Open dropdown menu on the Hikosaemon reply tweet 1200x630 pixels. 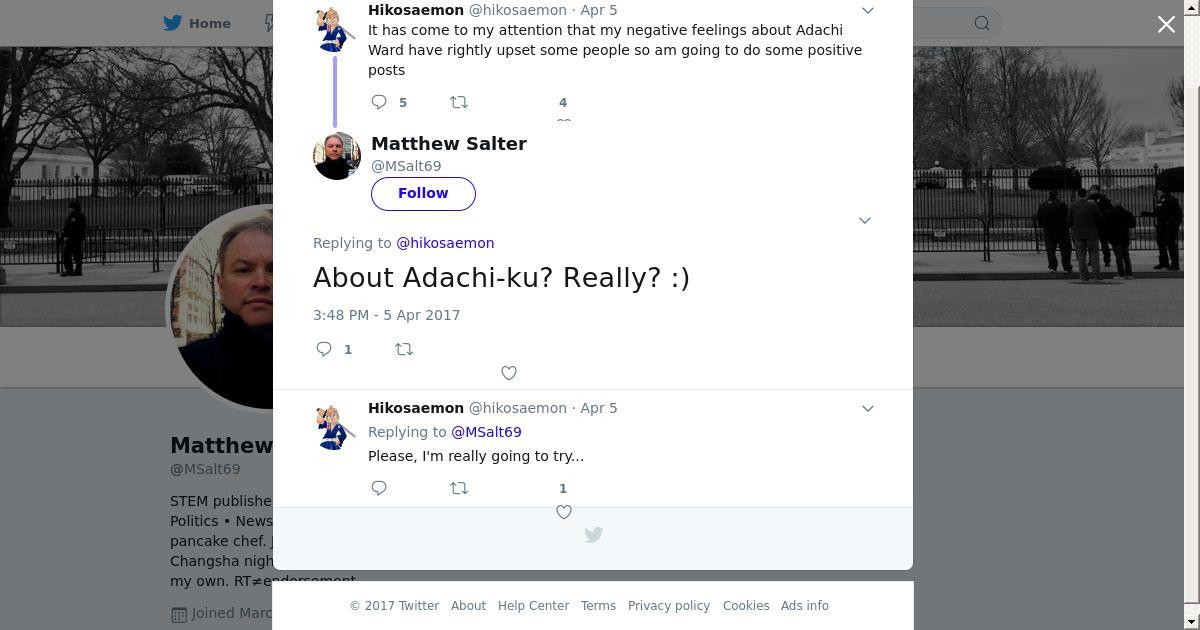[868, 408]
